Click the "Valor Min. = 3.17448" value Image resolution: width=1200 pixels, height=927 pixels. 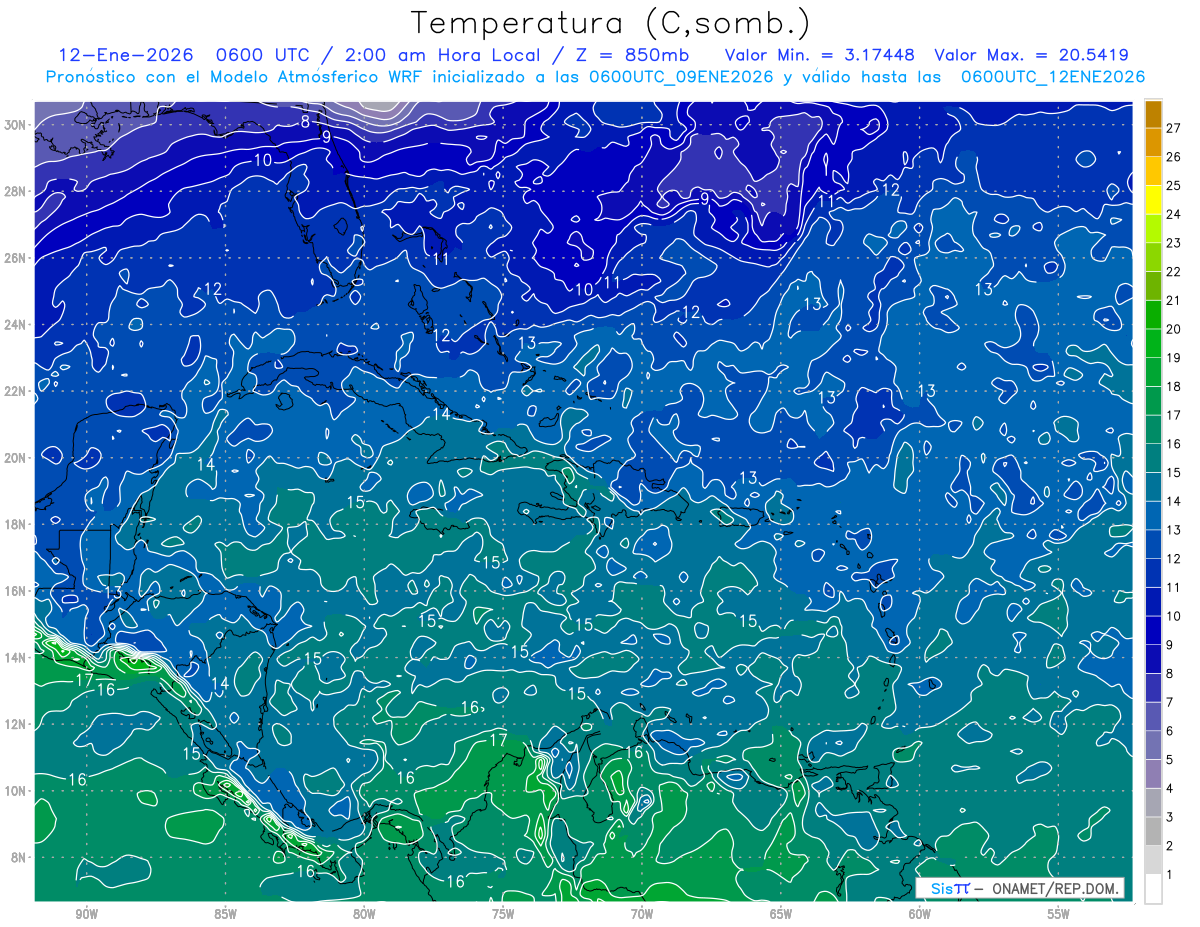point(819,55)
